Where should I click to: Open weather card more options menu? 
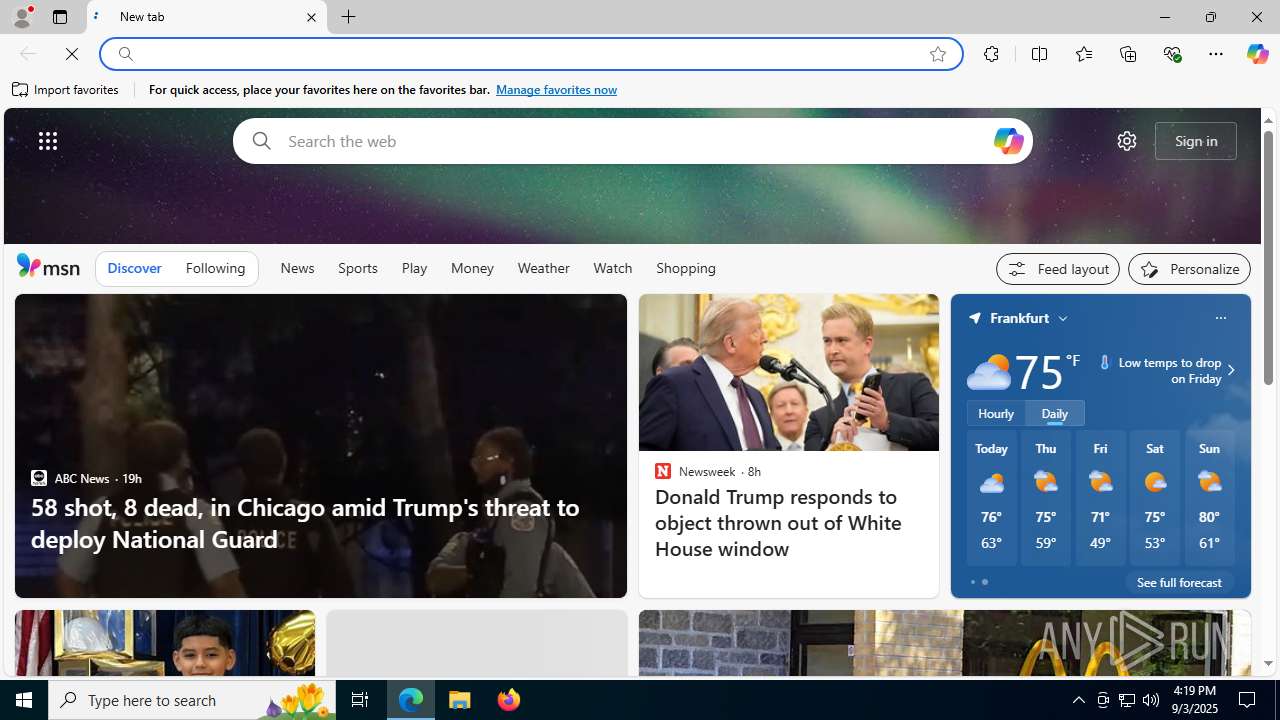(1220, 318)
